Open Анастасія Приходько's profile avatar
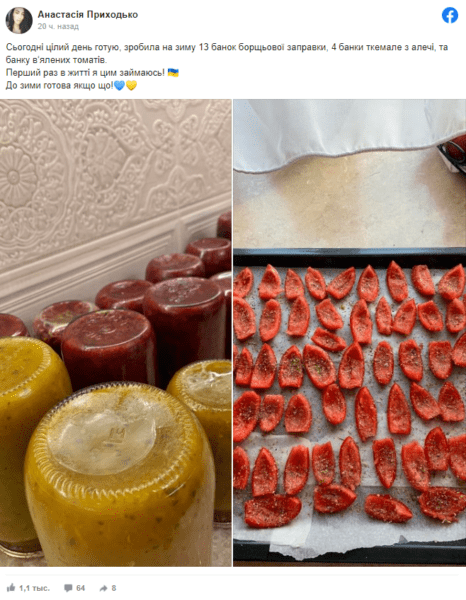This screenshot has width=466, height=600. tap(19, 20)
